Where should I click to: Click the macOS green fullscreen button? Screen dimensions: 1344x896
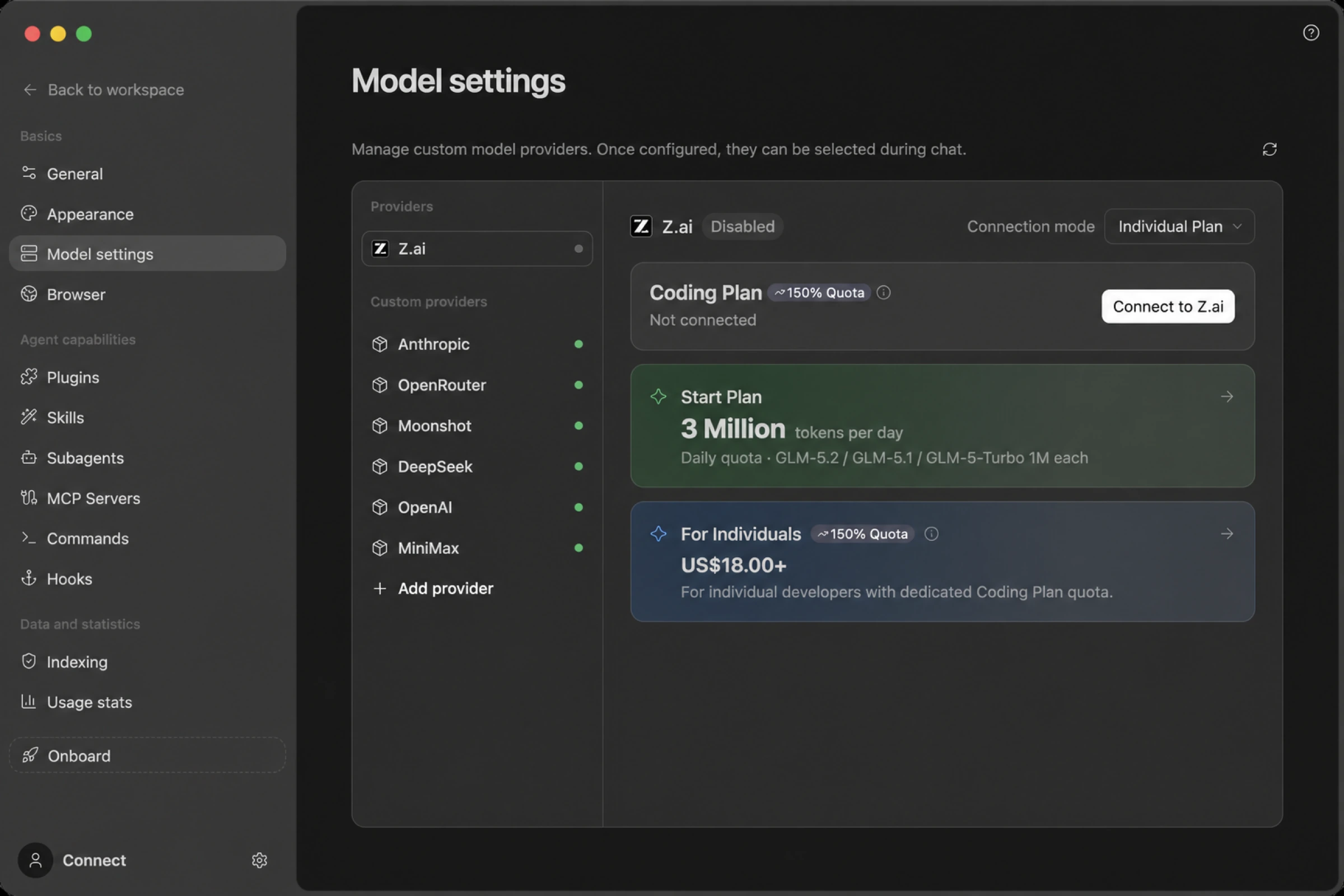pos(84,34)
